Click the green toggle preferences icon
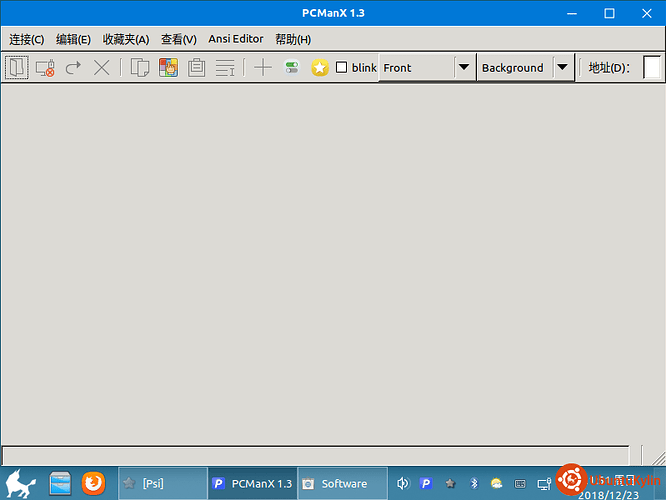Image resolution: width=666 pixels, height=500 pixels. 291,68
